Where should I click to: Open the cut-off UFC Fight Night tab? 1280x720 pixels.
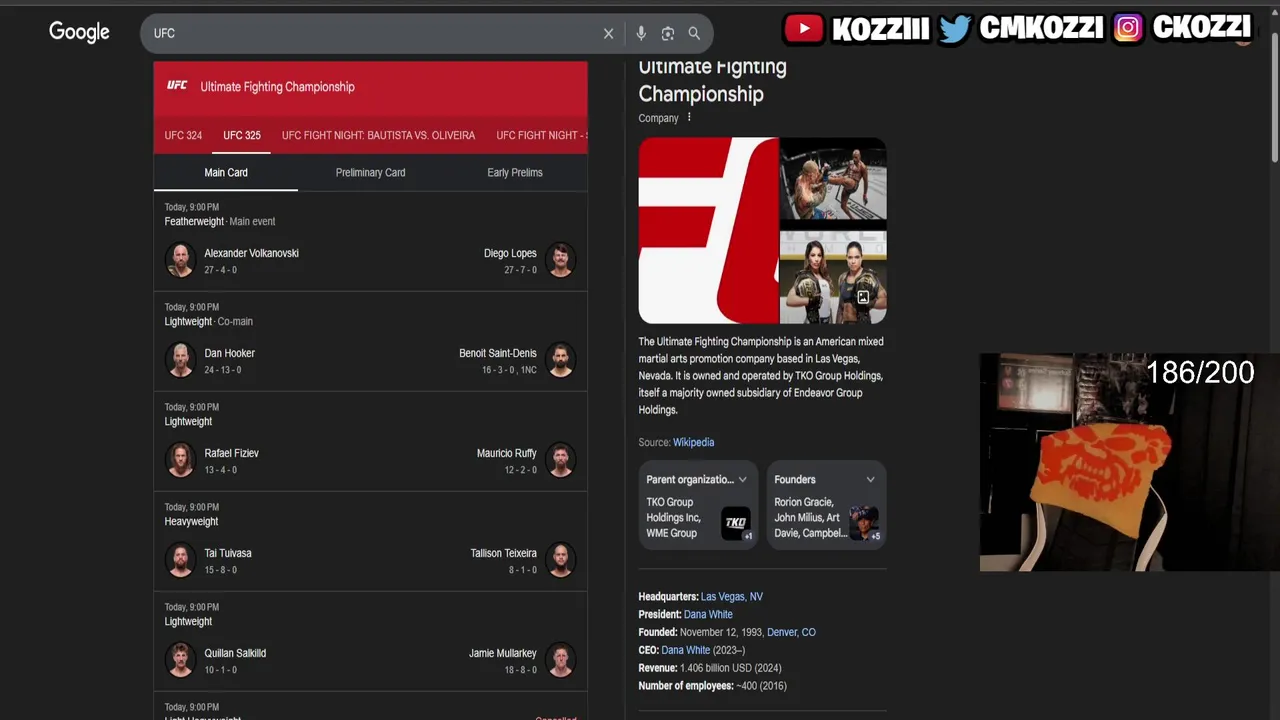[542, 135]
